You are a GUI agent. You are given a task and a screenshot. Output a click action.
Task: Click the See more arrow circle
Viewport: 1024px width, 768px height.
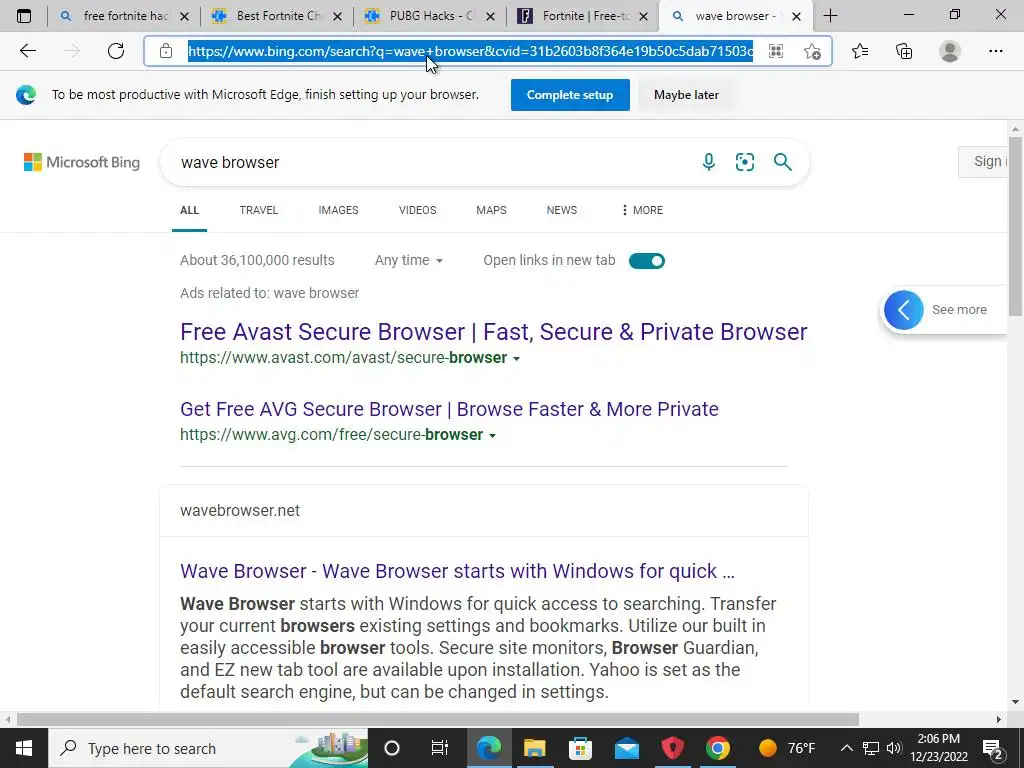point(904,310)
